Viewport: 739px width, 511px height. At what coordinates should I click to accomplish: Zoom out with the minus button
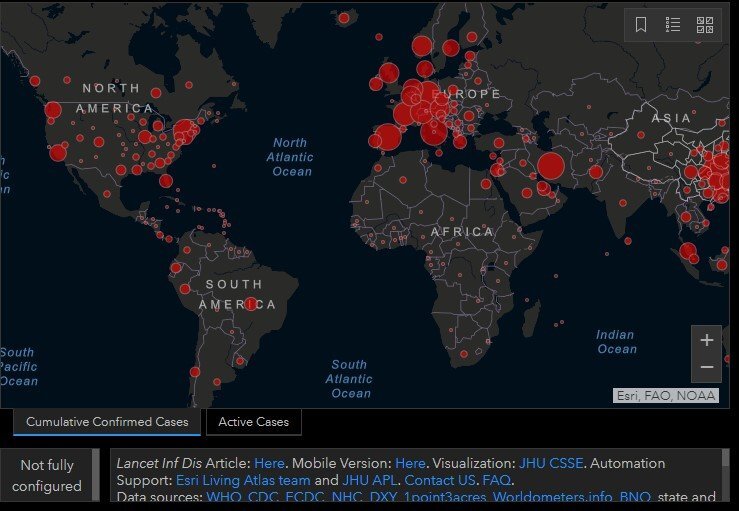706,367
